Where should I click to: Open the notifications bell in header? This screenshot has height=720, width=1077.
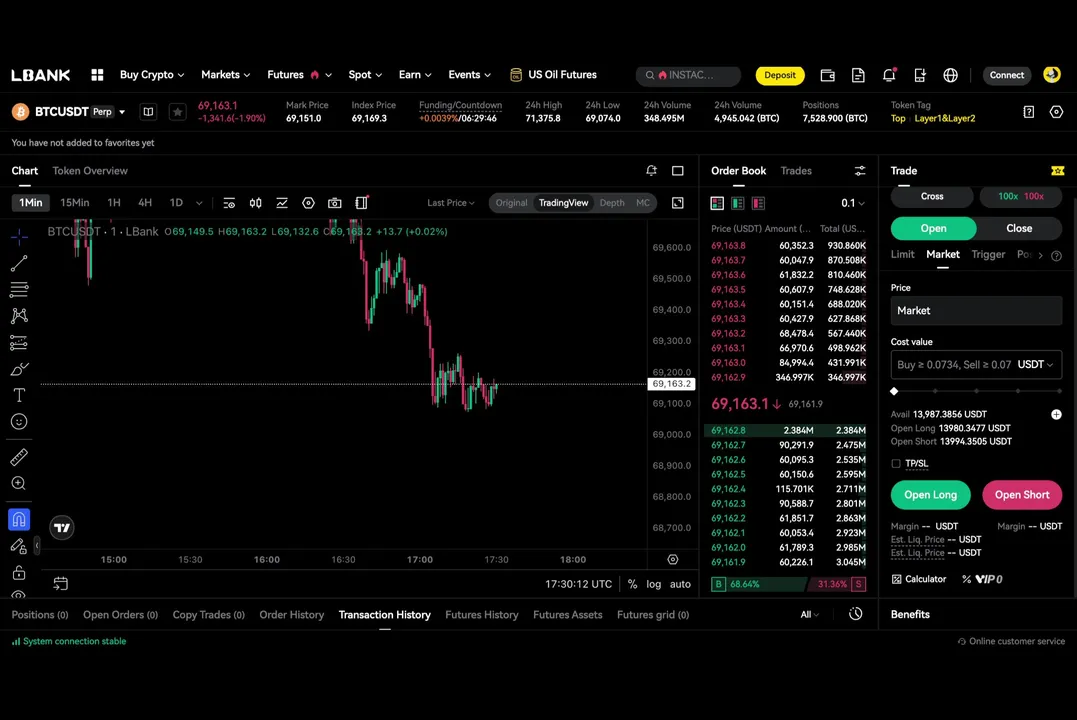[889, 75]
